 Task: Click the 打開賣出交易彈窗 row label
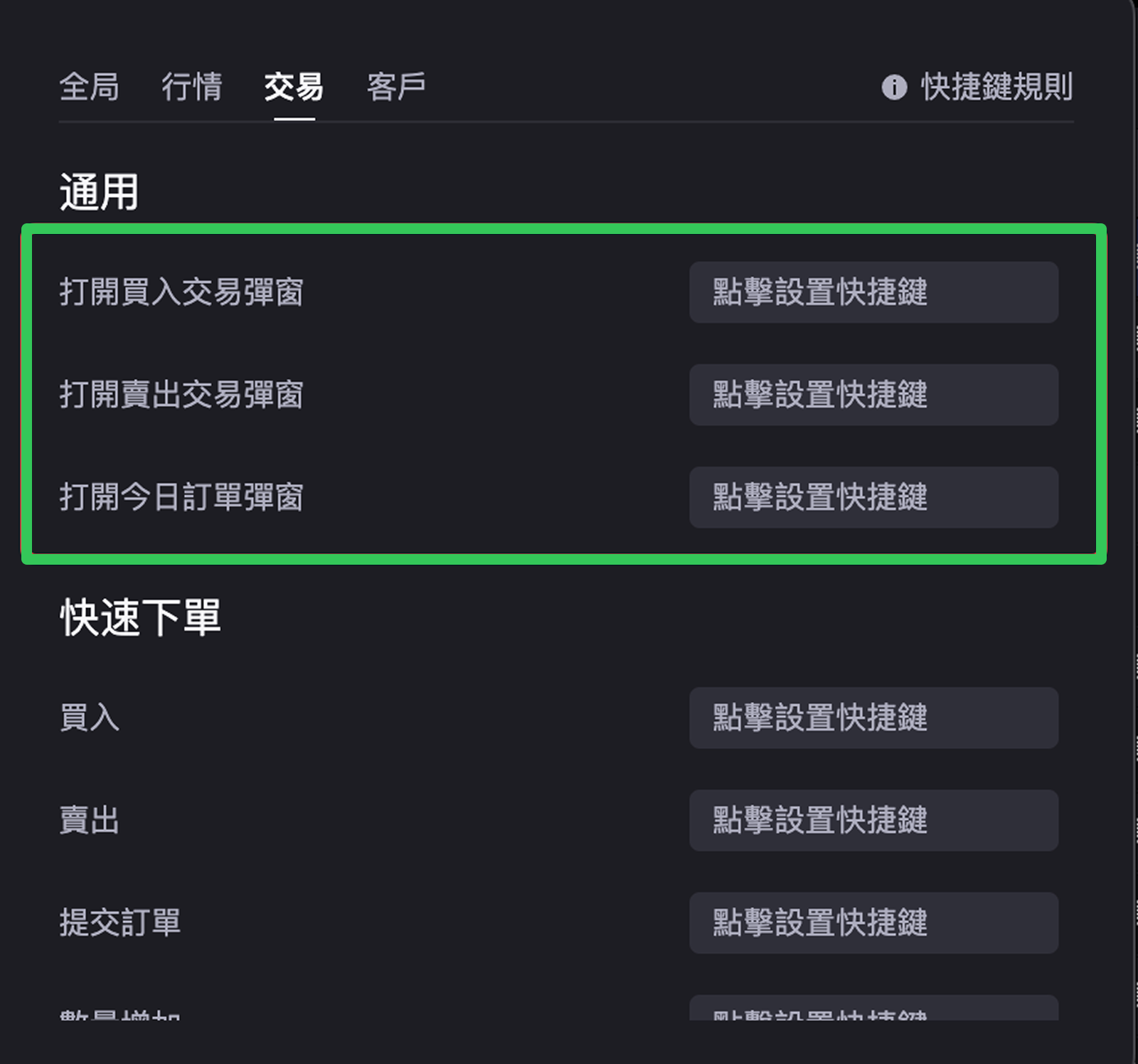click(181, 395)
